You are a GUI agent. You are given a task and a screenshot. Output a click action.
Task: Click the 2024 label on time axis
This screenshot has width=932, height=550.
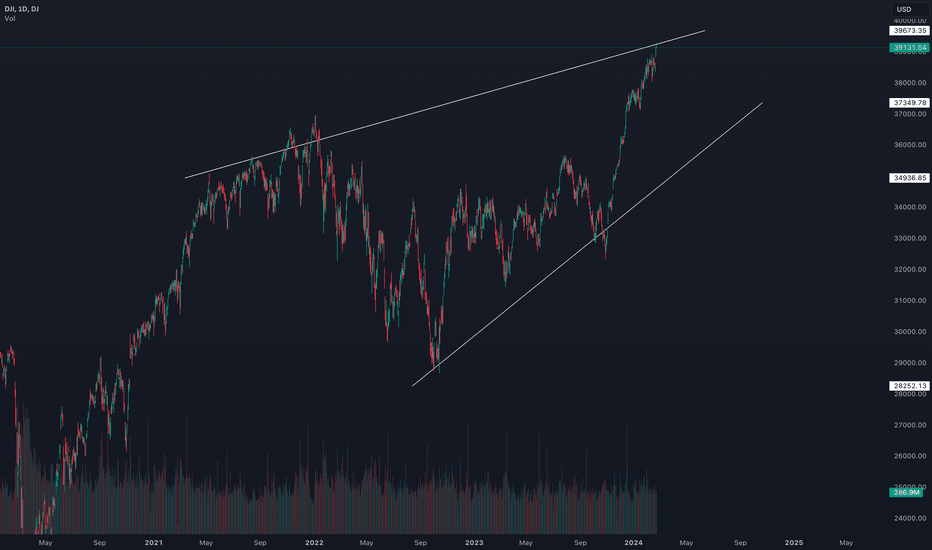(634, 542)
